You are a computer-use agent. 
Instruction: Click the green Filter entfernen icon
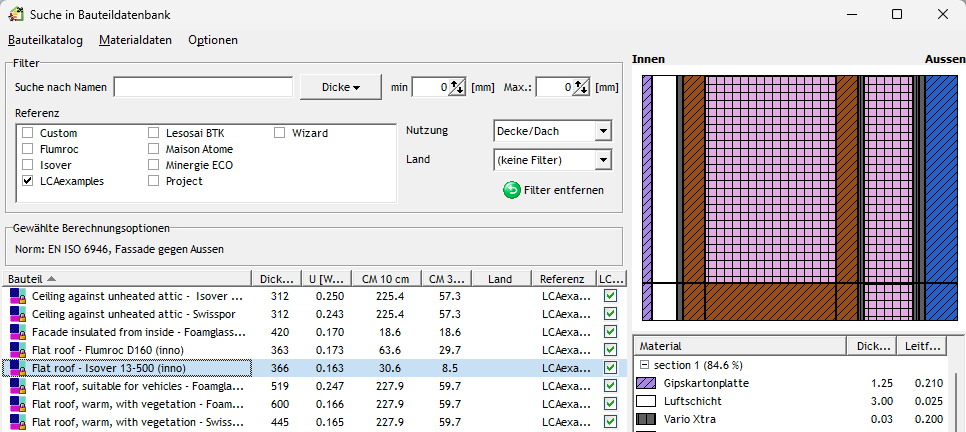pyautogui.click(x=511, y=189)
